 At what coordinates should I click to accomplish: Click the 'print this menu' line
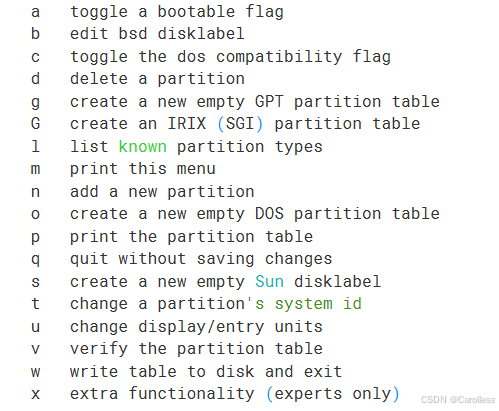143,169
